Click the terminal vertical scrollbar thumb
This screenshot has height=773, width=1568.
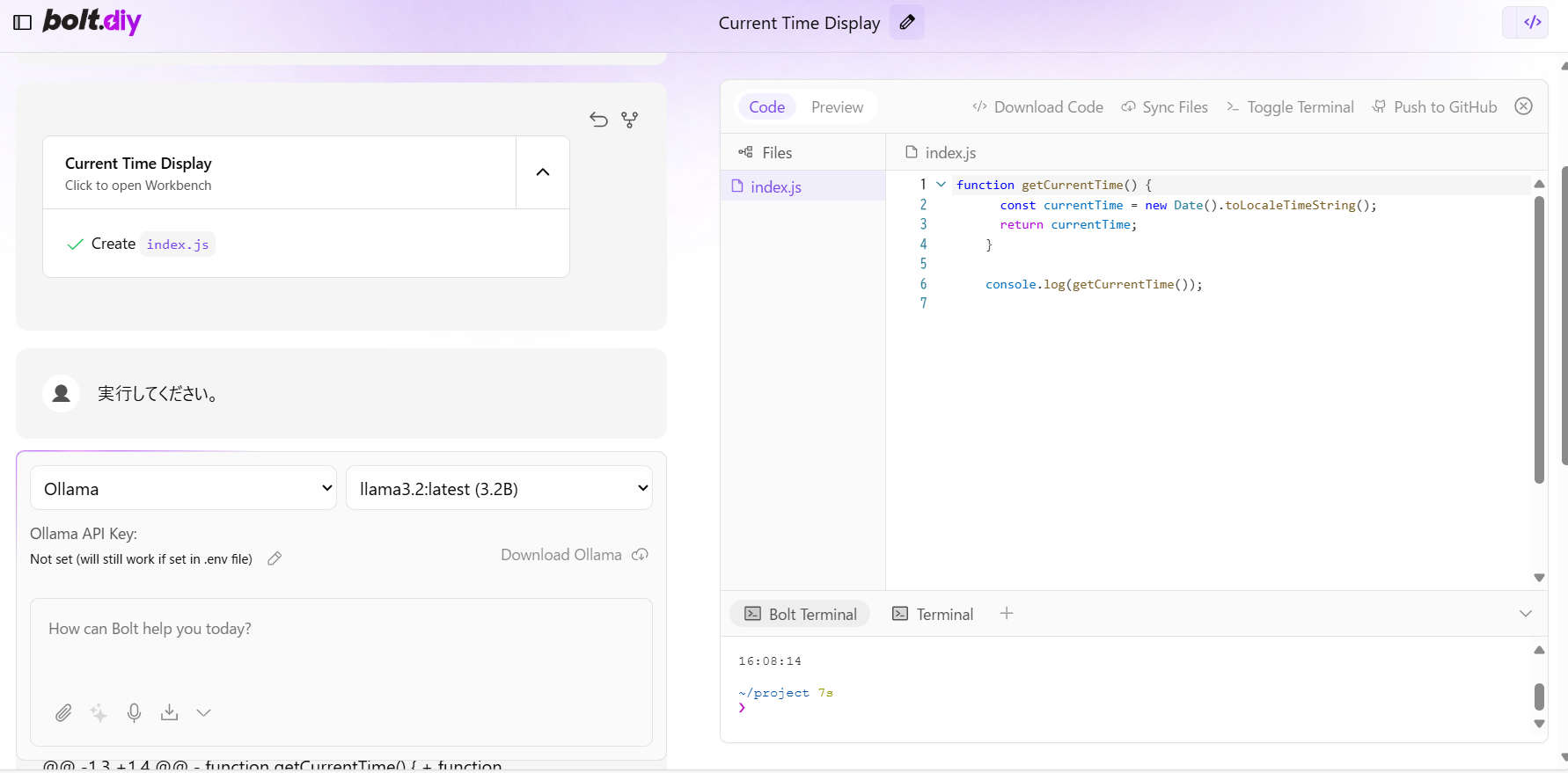point(1539,696)
